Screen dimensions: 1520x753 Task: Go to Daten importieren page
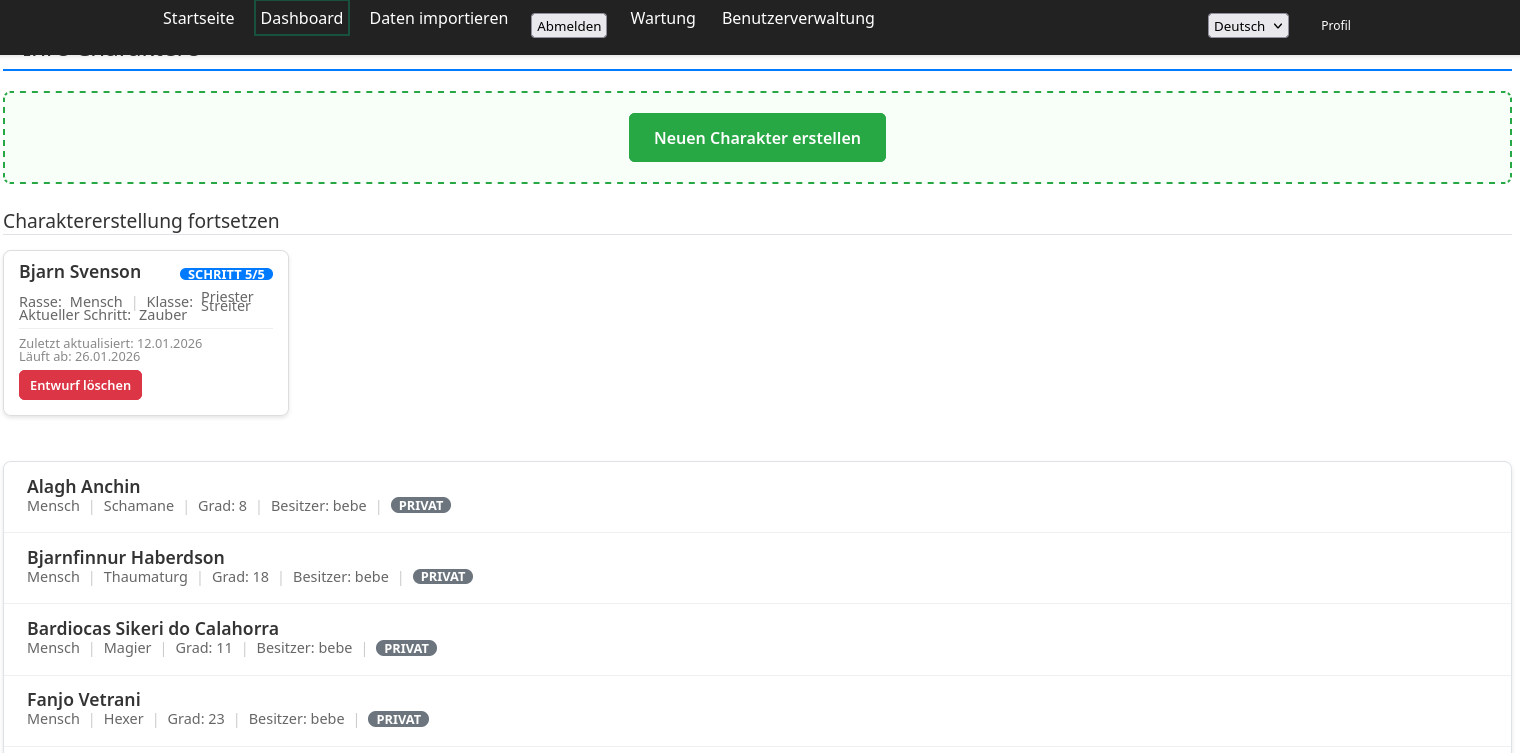(438, 19)
